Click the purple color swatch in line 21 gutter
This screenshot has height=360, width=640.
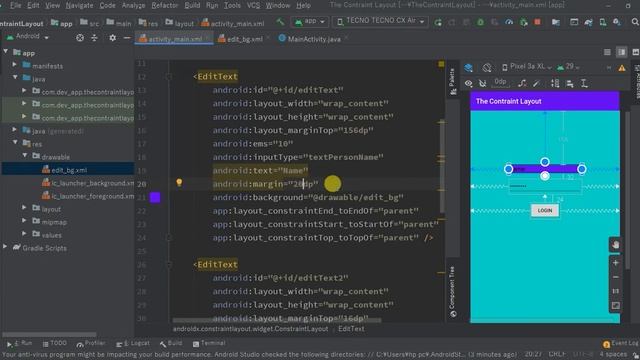coord(155,198)
